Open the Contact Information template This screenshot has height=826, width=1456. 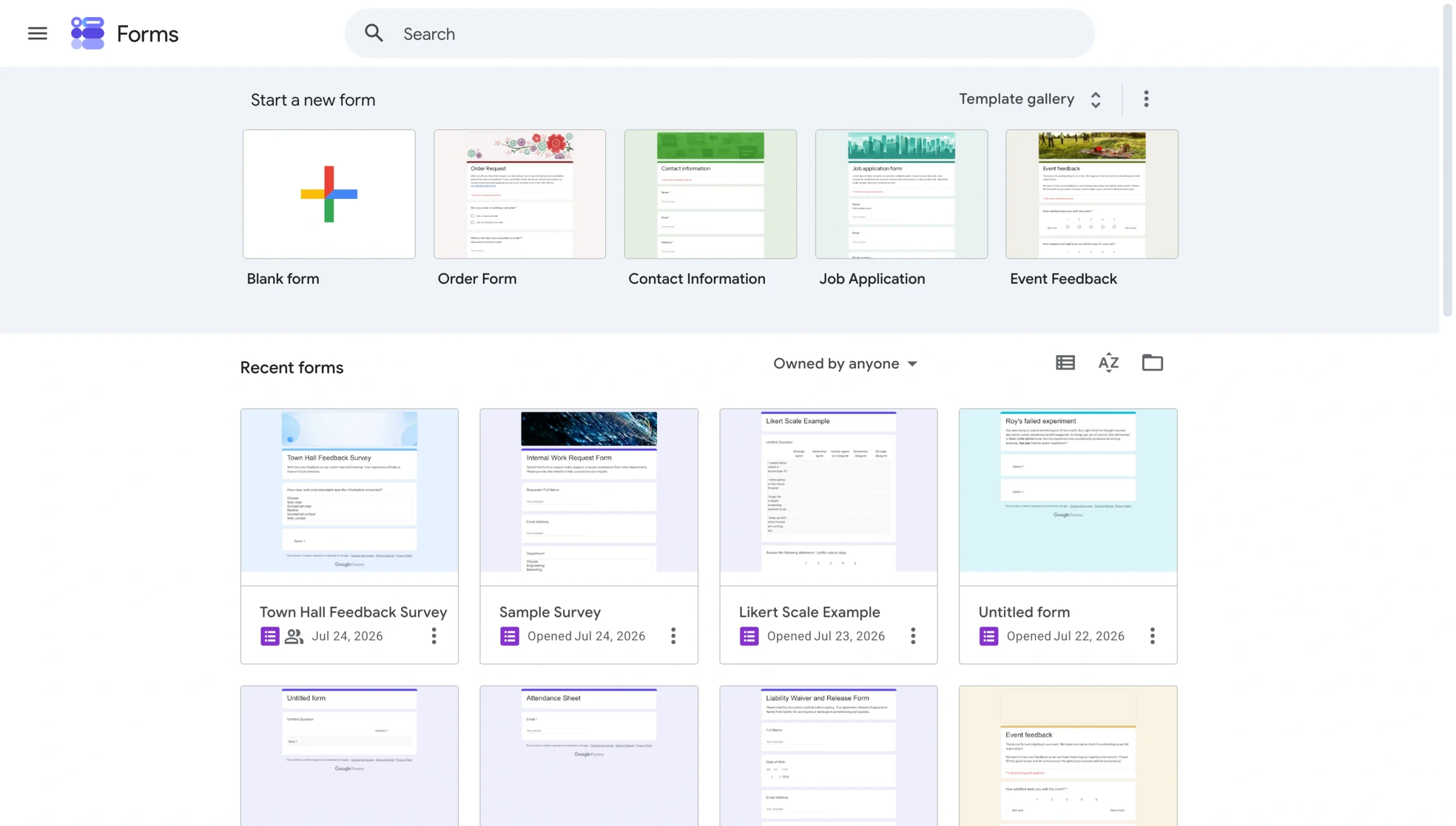pos(710,194)
